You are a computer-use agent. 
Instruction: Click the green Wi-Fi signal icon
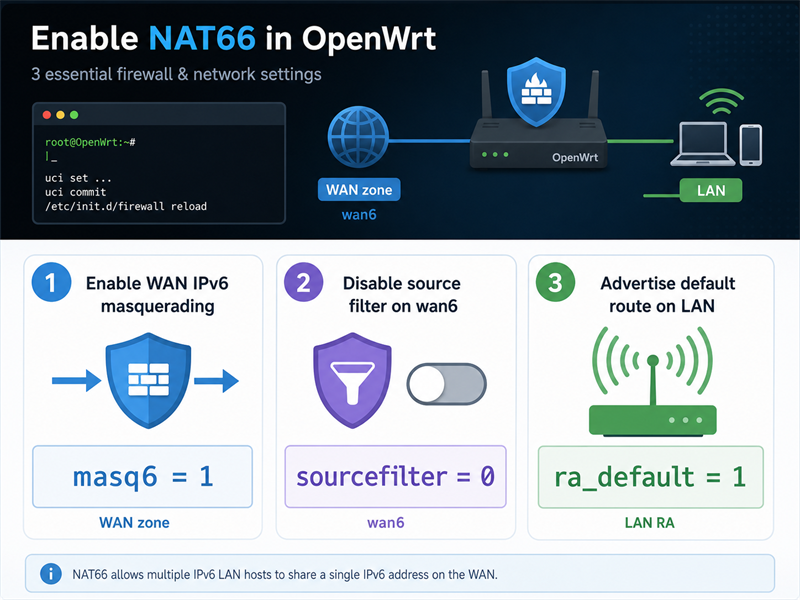[x=721, y=102]
